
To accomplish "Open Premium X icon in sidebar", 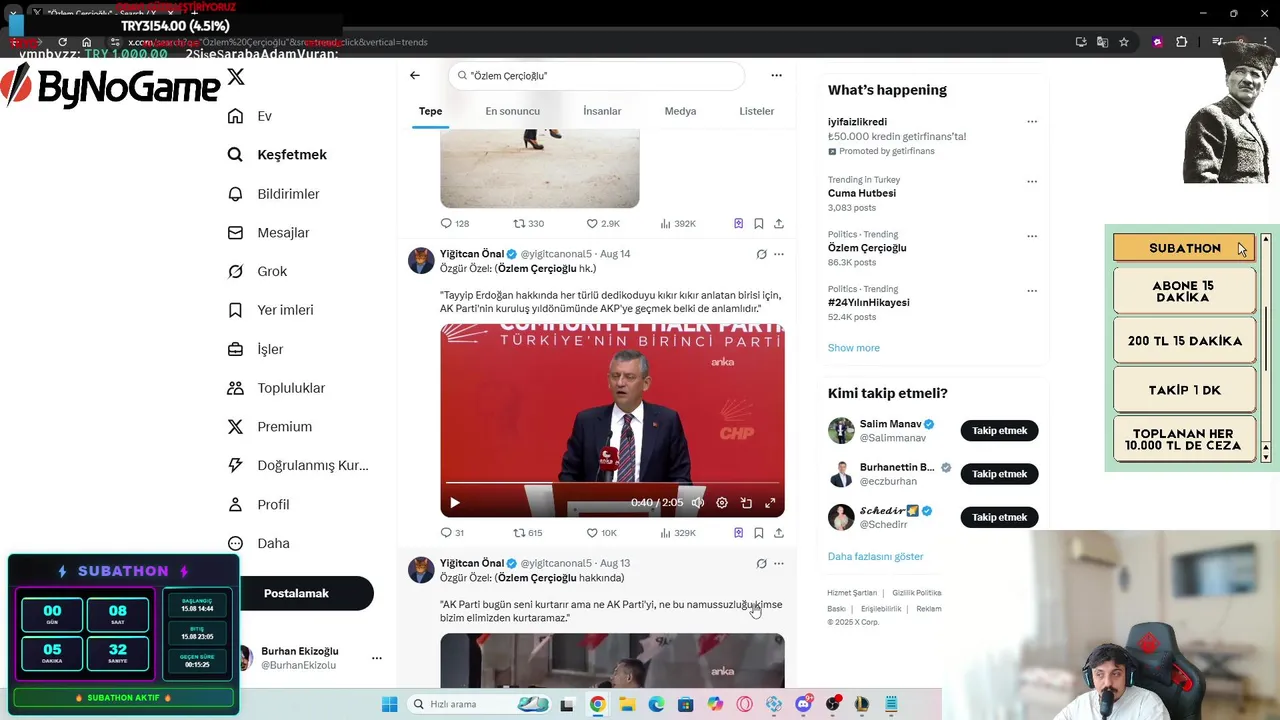I will (x=235, y=427).
